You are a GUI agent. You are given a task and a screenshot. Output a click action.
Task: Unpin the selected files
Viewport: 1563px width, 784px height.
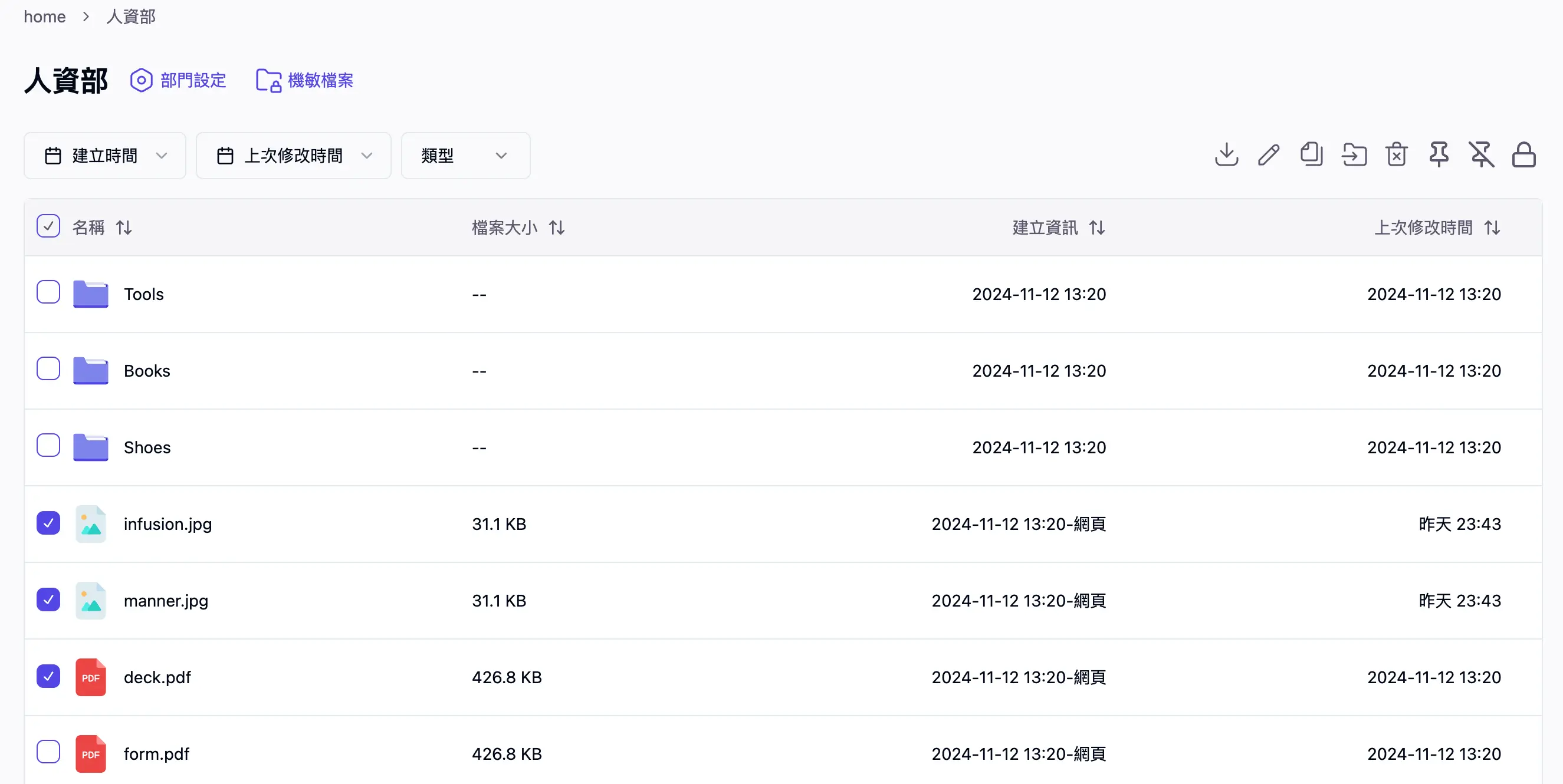pyautogui.click(x=1482, y=155)
